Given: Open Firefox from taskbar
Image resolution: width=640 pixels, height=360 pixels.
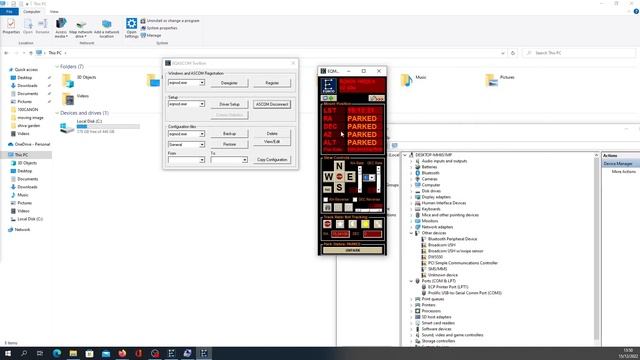Looking at the screenshot, I should click(x=122, y=353).
